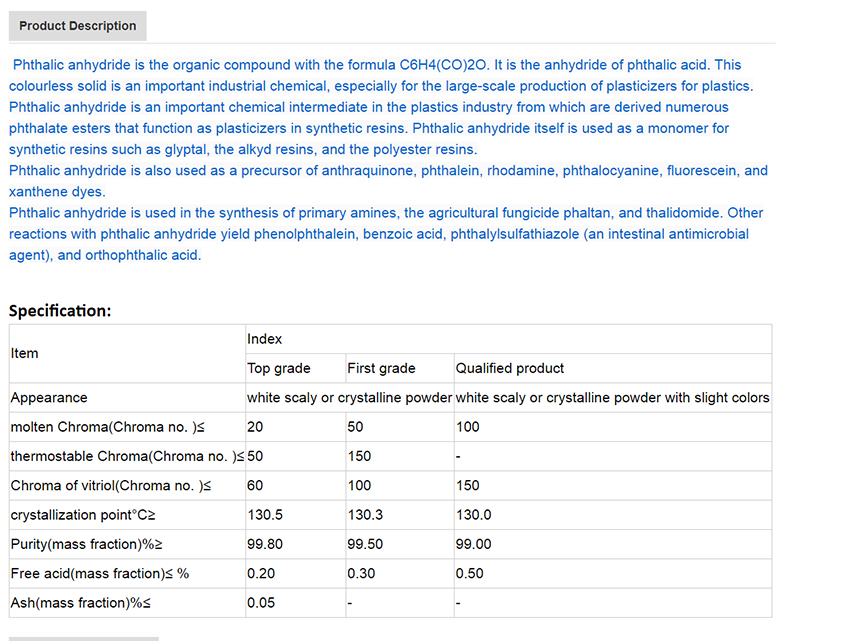Select the Ash(mass fraction) row label
This screenshot has width=850, height=641.
(81, 603)
